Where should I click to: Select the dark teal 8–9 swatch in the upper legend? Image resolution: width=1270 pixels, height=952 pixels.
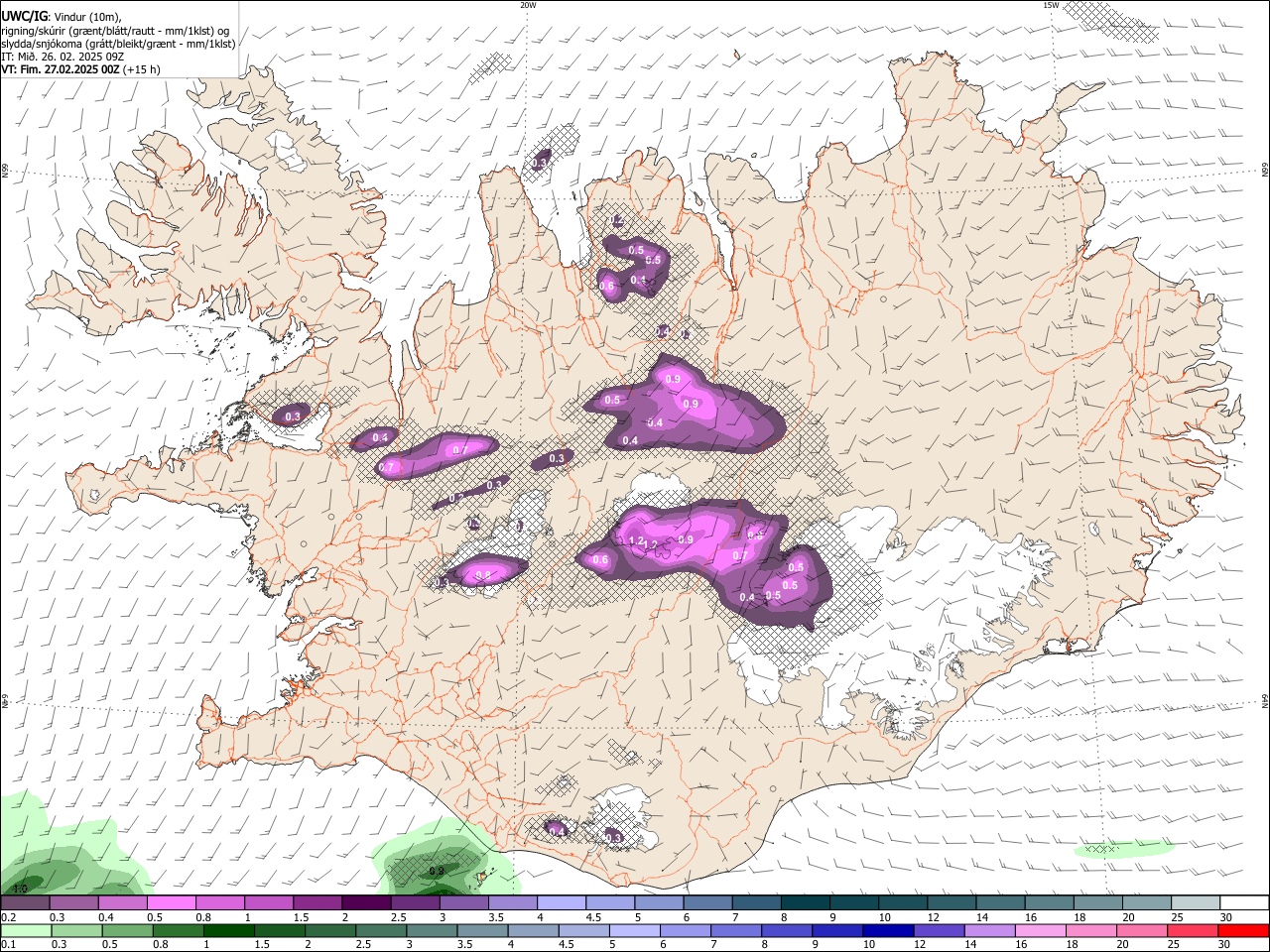[805, 902]
